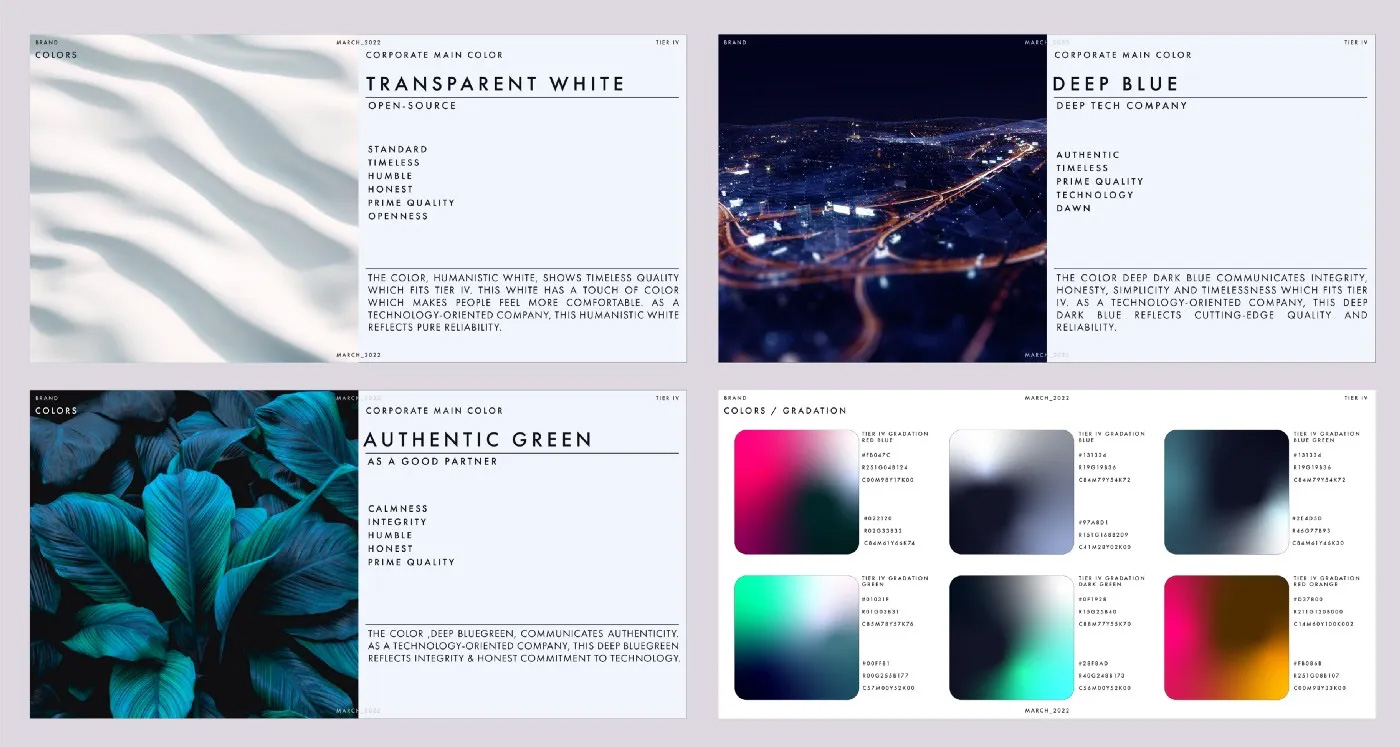Viewport: 1400px width, 747px height.
Task: Click TIER IV GRADATION RED ORANGE label
Action: coord(1327,581)
